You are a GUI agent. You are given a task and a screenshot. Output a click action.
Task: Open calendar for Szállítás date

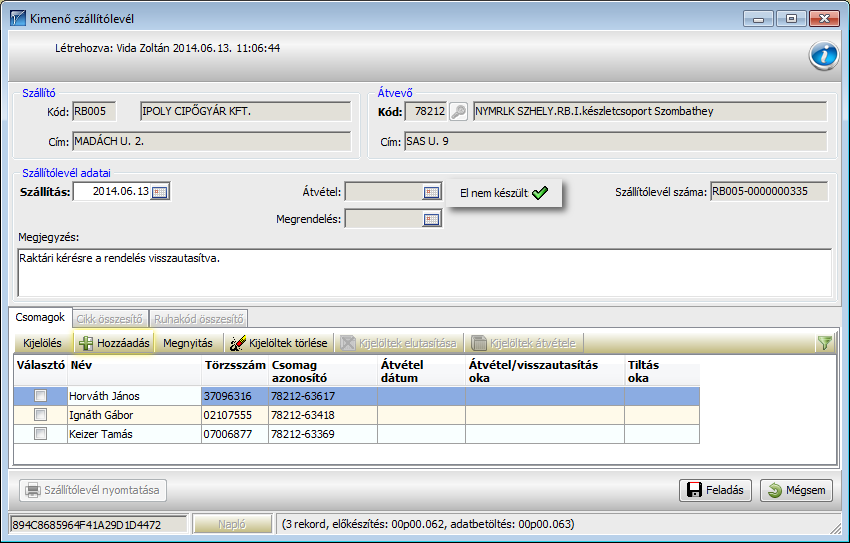[160, 192]
